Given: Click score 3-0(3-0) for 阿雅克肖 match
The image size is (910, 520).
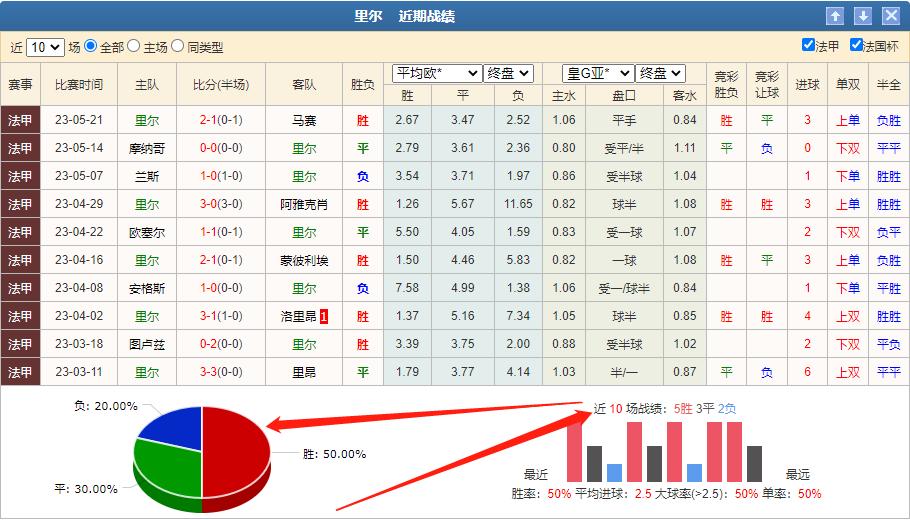Looking at the screenshot, I should tap(221, 204).
